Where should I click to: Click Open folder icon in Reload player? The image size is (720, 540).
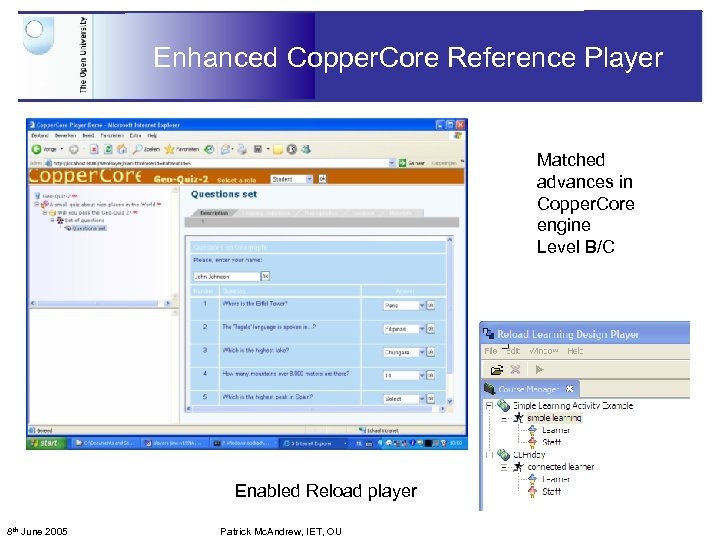coord(496,370)
